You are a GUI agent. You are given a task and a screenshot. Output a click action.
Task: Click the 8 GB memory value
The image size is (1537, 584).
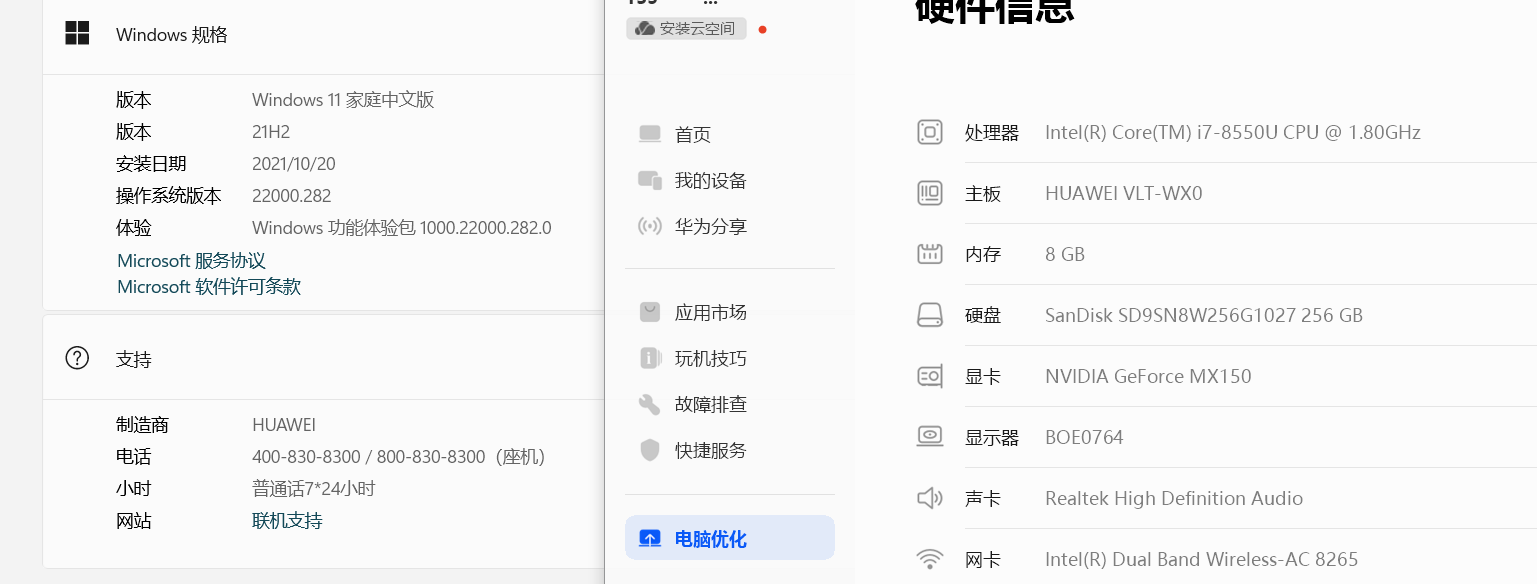point(1065,254)
